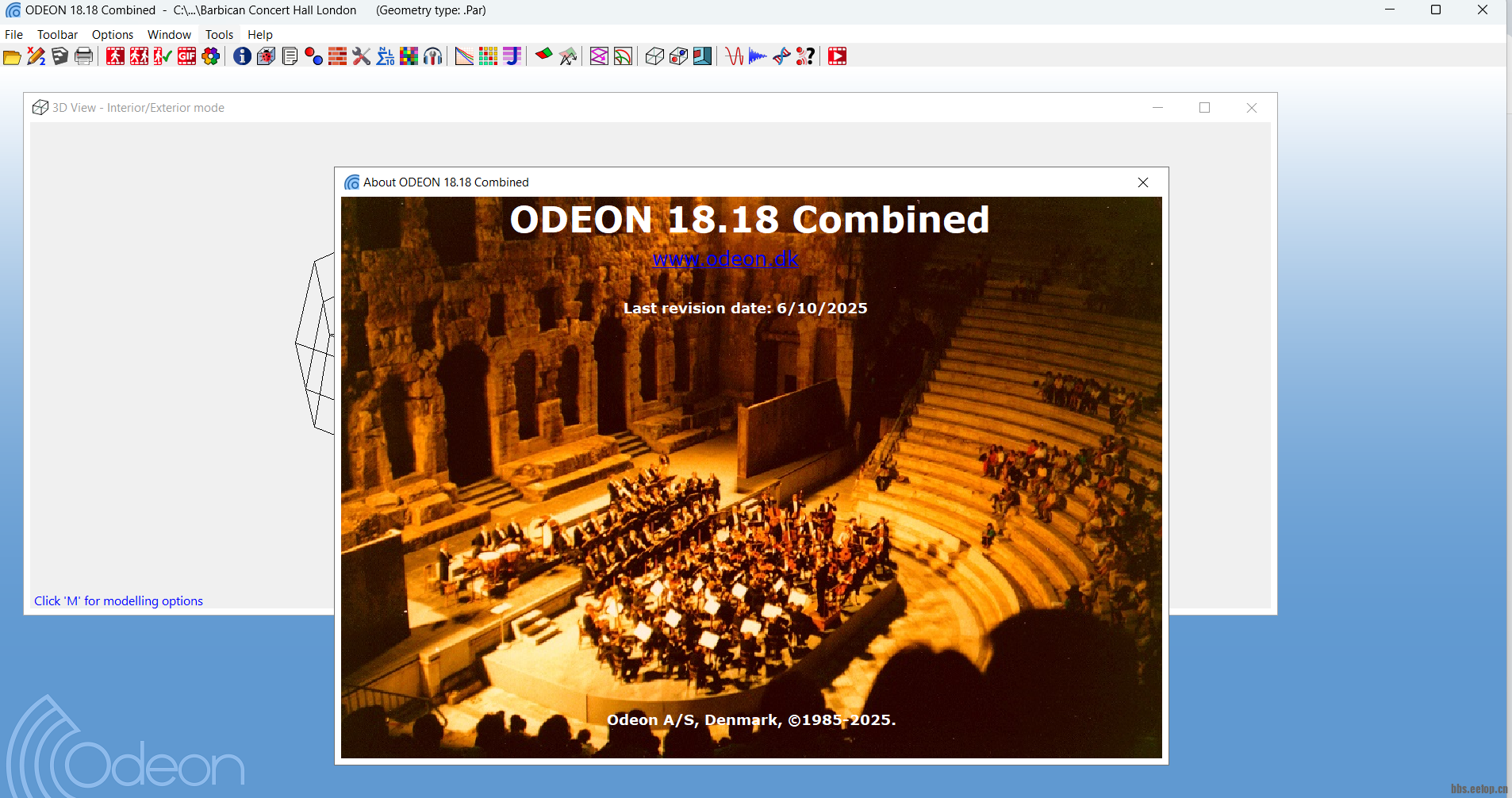The height and width of the screenshot is (798, 1512).
Task: Open the www.odeon.dk link
Action: [725, 259]
